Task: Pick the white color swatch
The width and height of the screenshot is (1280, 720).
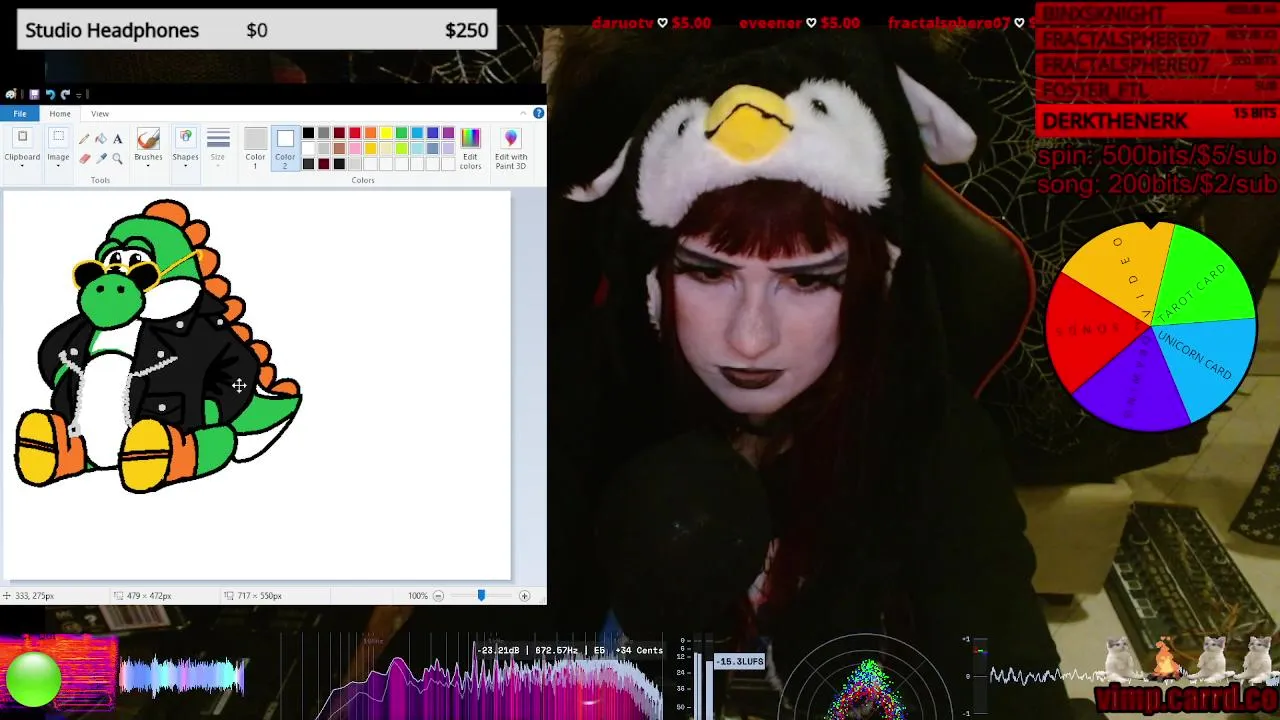Action: 308,148
